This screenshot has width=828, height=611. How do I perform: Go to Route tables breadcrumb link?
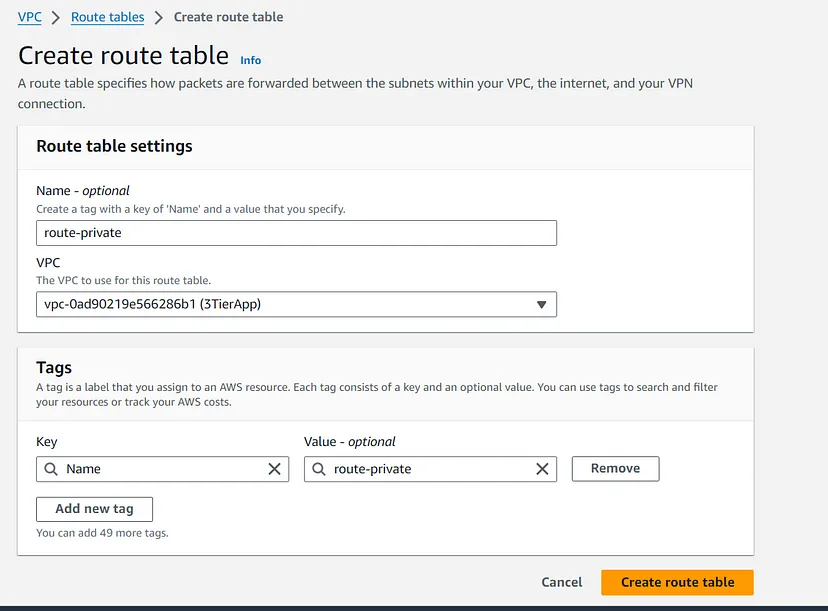coord(108,17)
